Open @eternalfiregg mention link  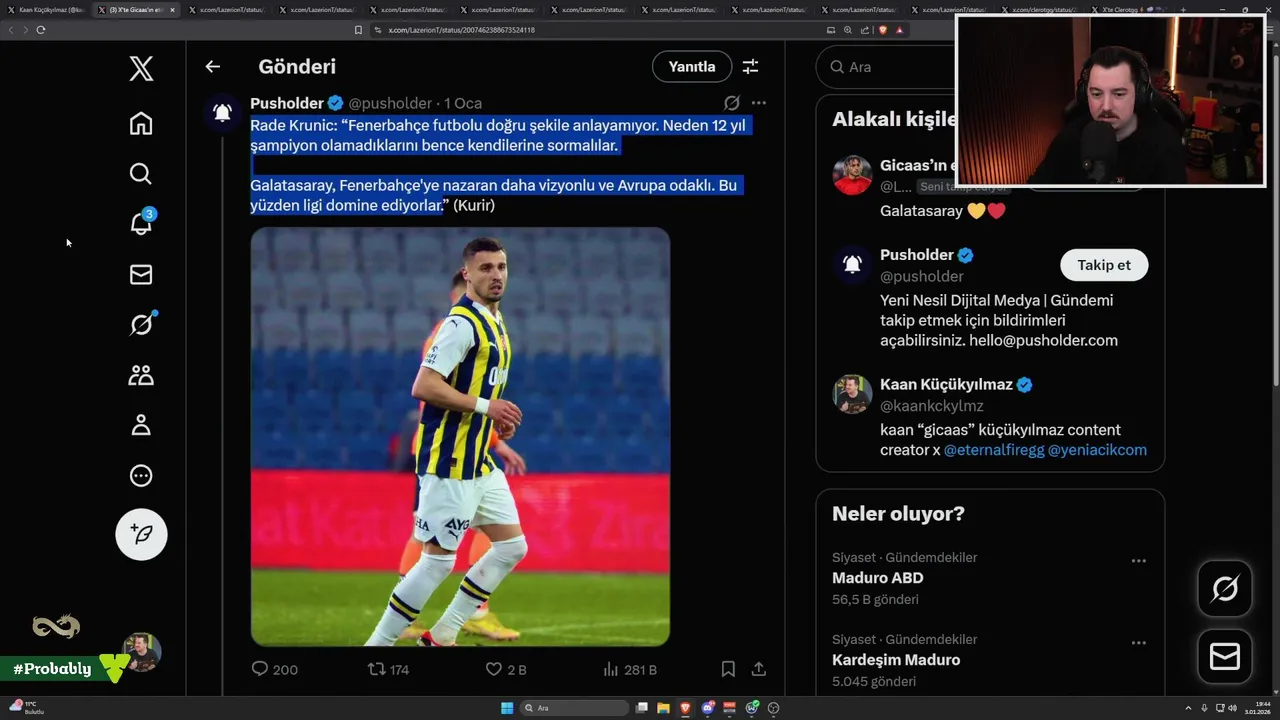click(993, 450)
